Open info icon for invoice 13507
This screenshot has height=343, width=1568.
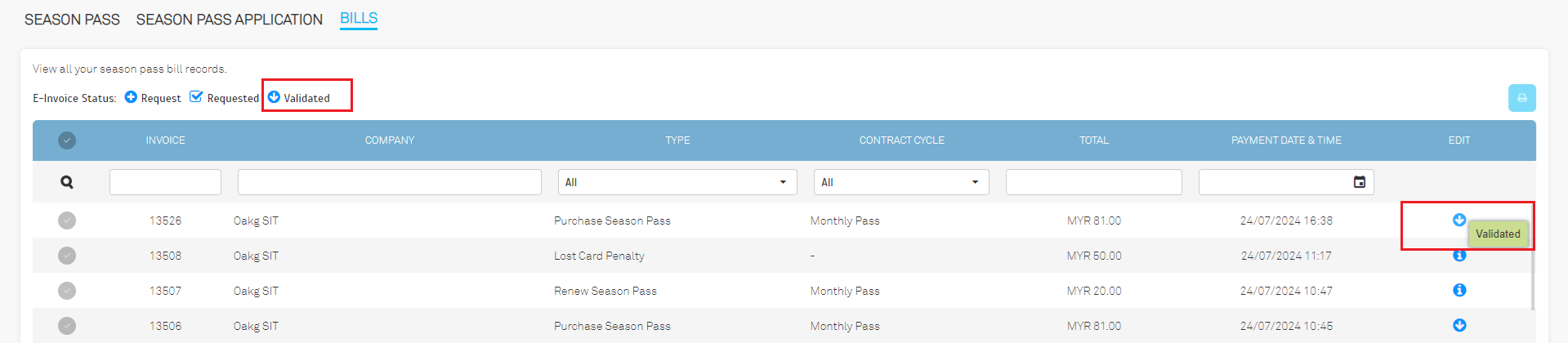pyautogui.click(x=1459, y=290)
